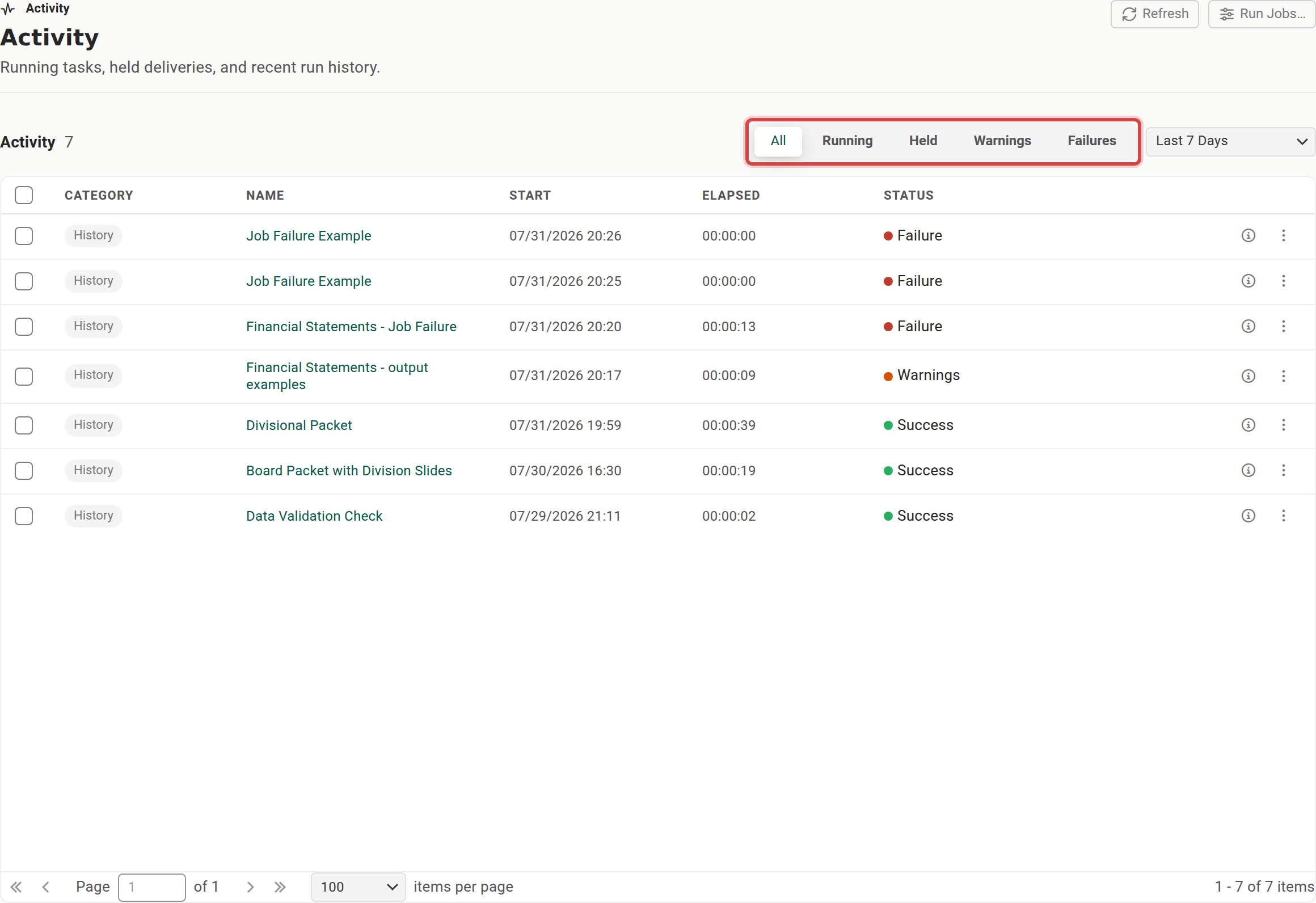Image resolution: width=1316 pixels, height=903 pixels.
Task: Show info for Financial Statements - output examples
Action: (1248, 376)
